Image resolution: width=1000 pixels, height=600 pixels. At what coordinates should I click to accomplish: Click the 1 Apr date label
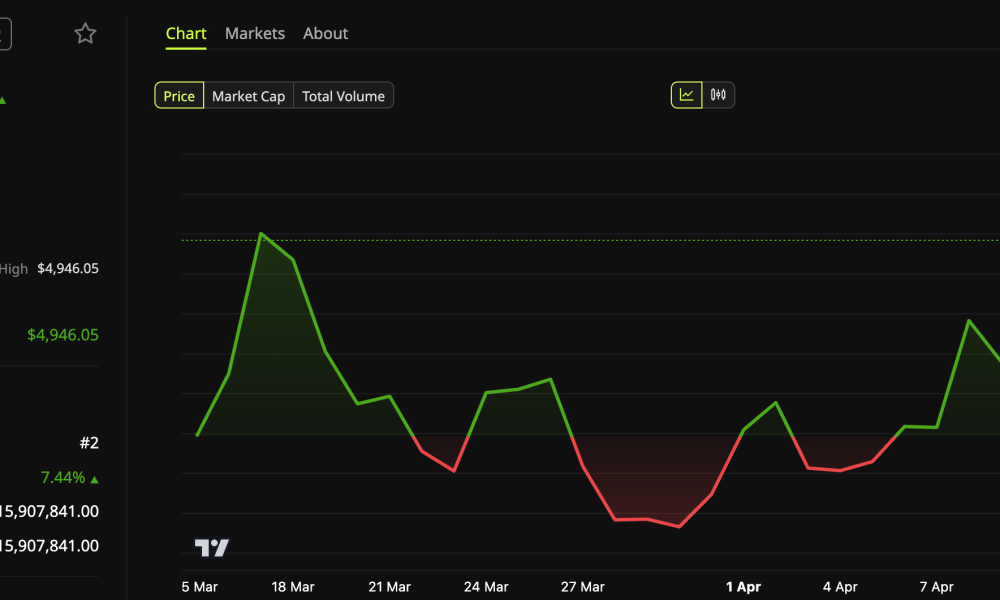[x=743, y=587]
